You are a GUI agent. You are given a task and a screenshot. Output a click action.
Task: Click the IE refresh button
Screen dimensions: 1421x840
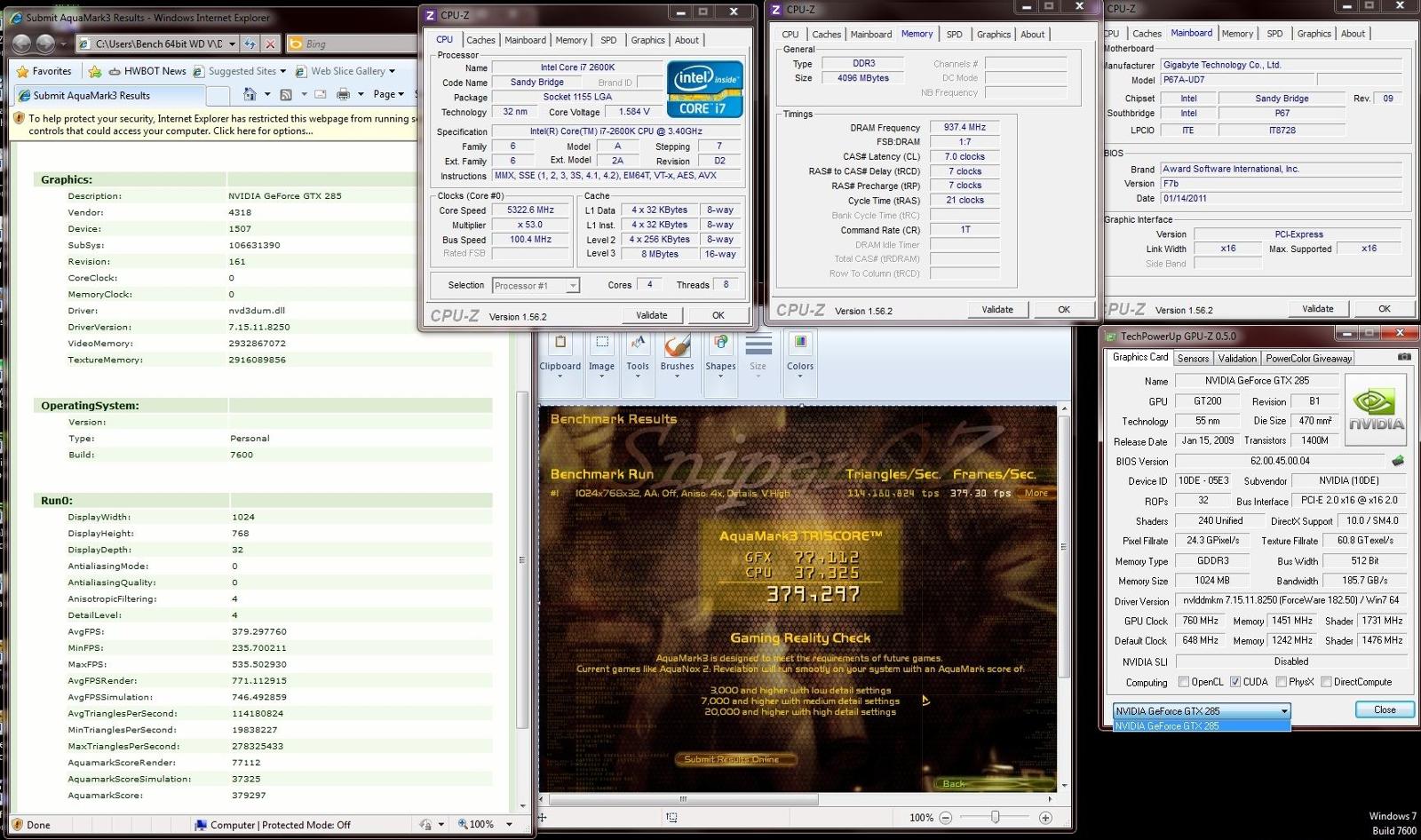click(250, 44)
